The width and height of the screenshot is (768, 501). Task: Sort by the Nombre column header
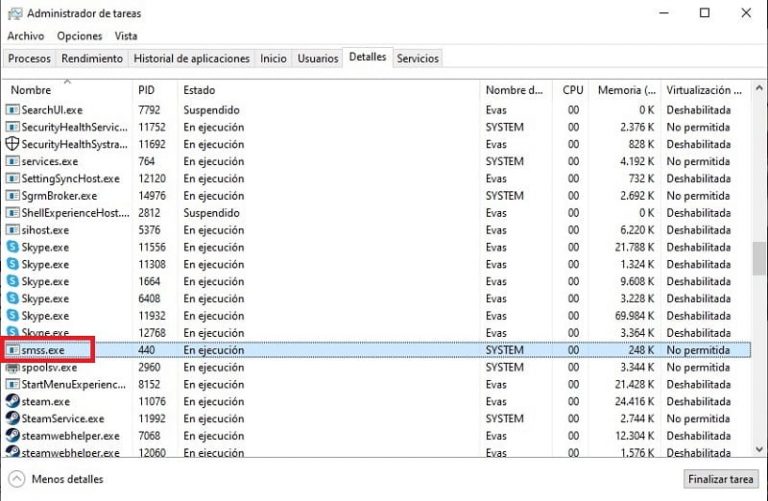pyautogui.click(x=31, y=90)
